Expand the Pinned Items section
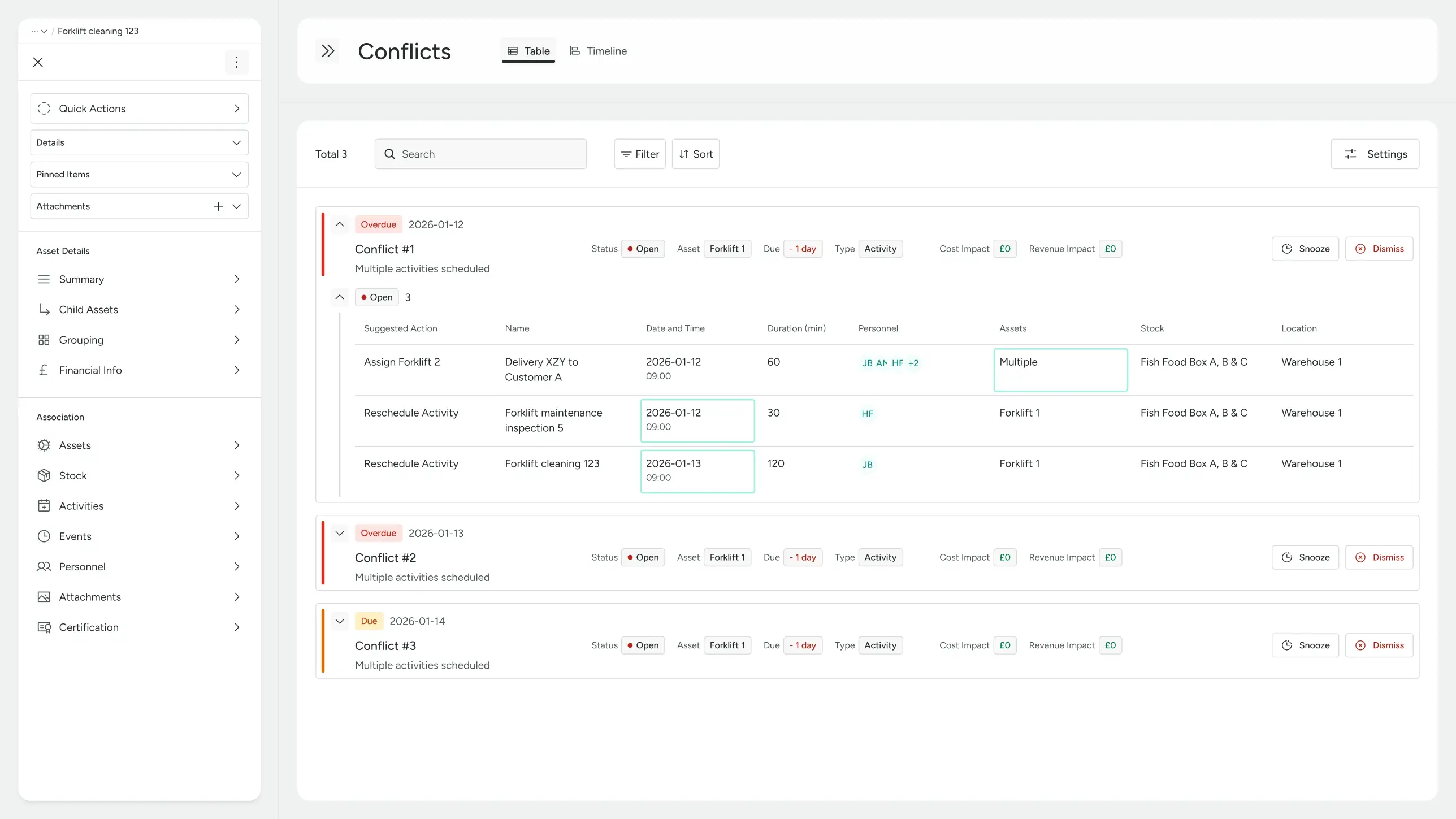1456x819 pixels. pyautogui.click(x=237, y=174)
